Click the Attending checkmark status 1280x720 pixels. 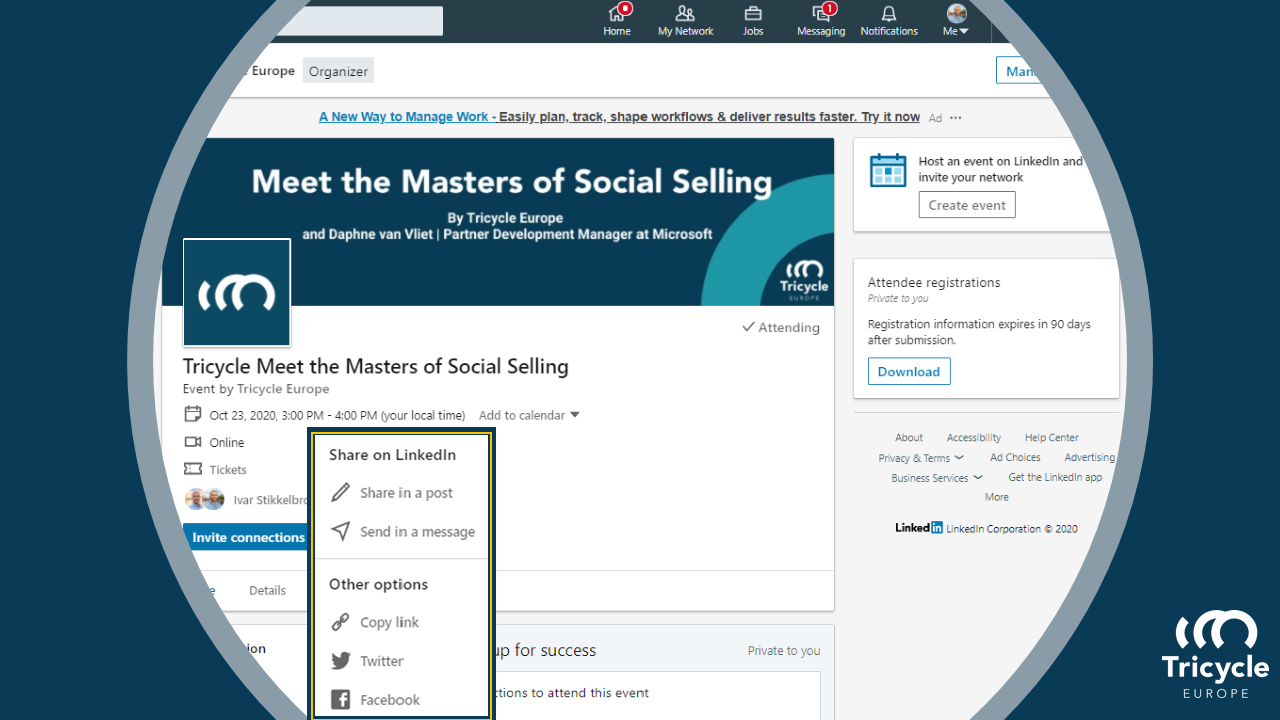click(x=781, y=327)
